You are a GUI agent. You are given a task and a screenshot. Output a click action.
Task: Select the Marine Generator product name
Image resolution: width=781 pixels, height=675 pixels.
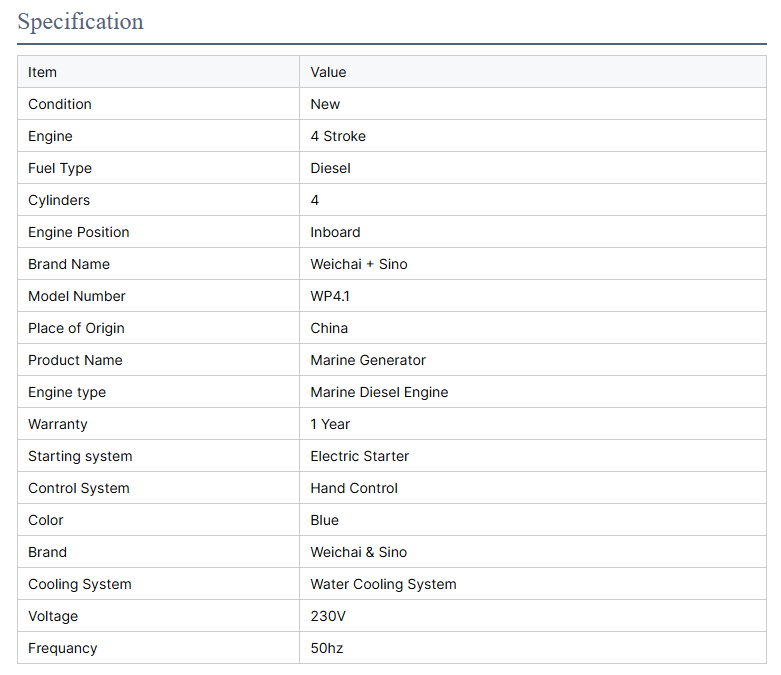(368, 360)
